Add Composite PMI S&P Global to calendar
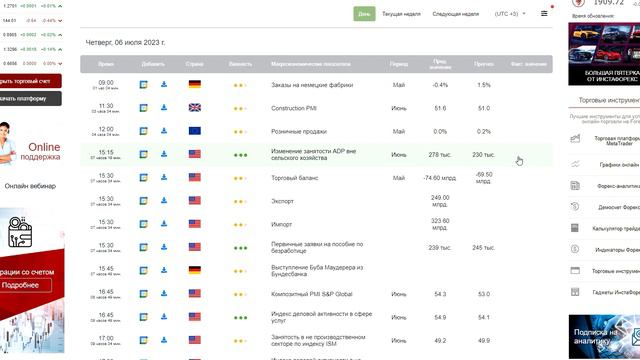 (143, 294)
